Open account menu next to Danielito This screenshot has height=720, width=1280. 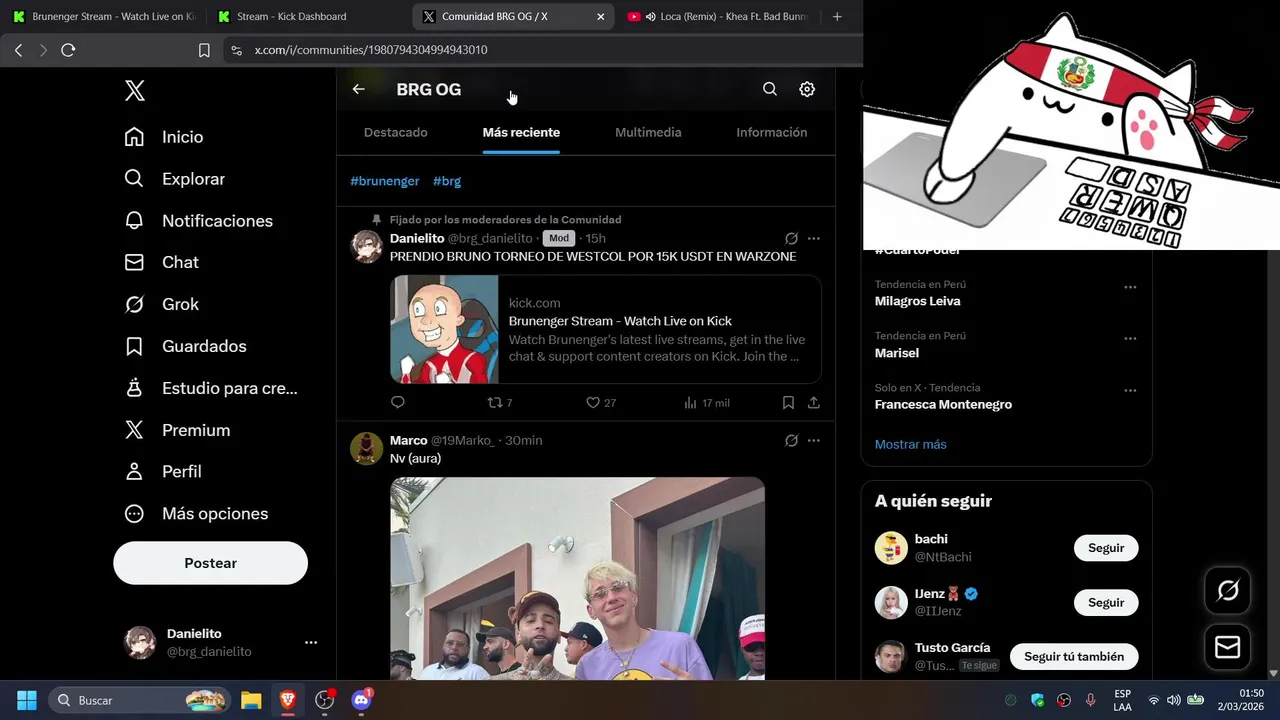pos(311,643)
